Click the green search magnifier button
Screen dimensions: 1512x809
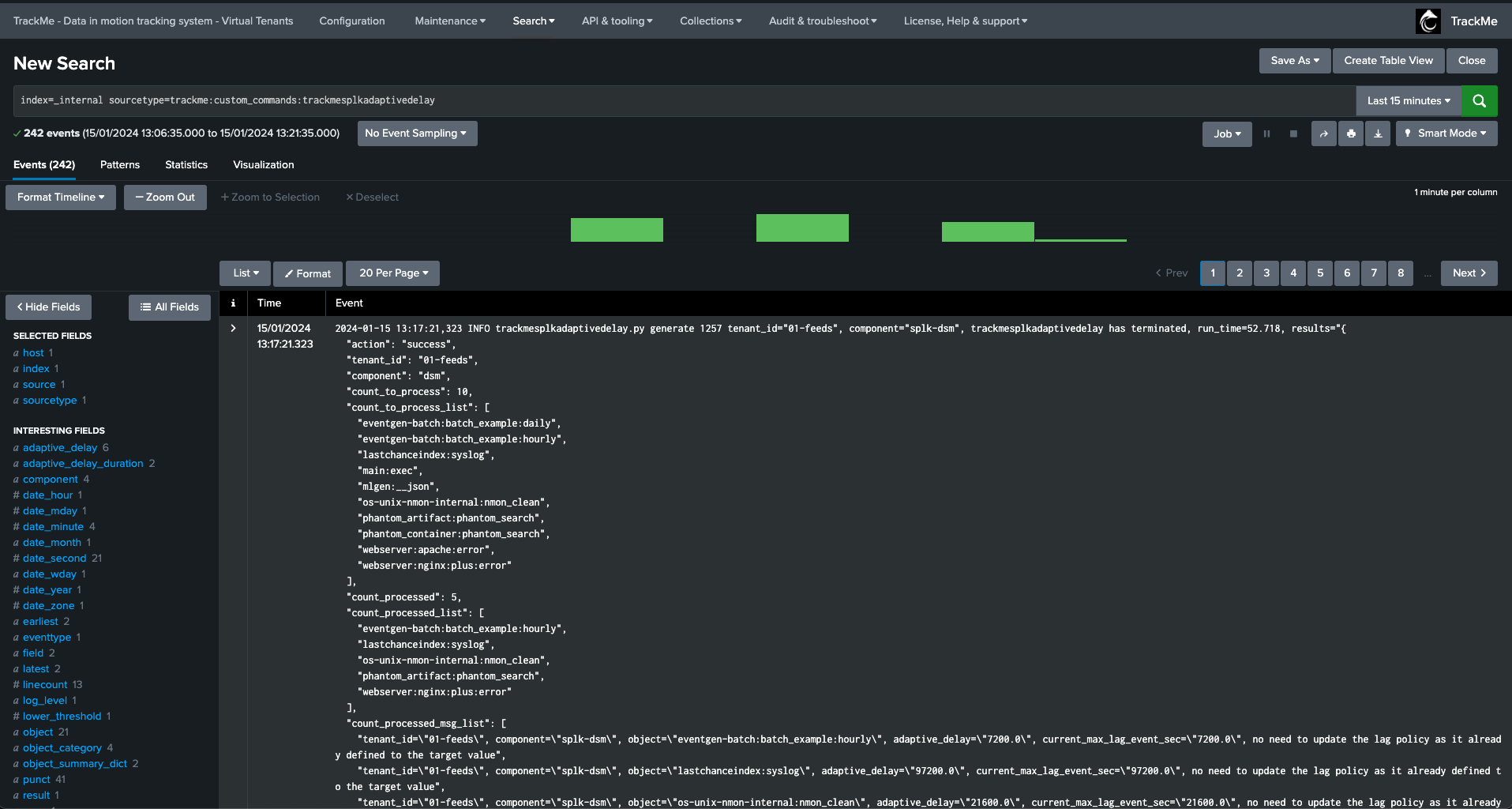click(x=1479, y=100)
